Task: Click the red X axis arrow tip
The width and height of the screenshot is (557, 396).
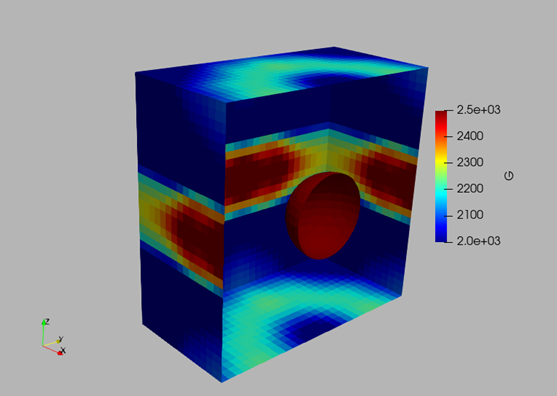Action: [x=61, y=353]
